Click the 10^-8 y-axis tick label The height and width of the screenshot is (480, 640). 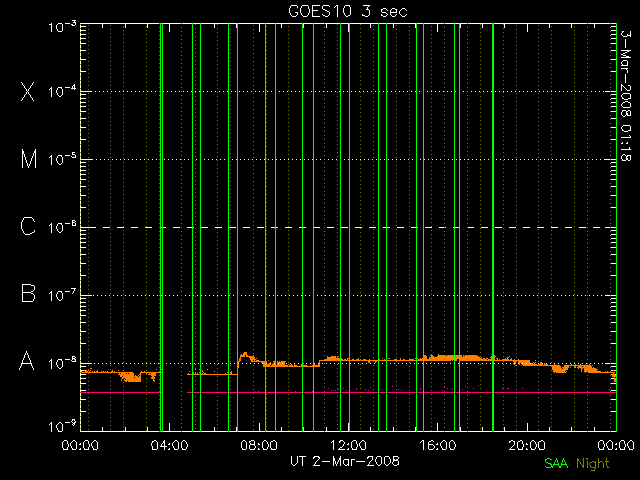(x=62, y=363)
